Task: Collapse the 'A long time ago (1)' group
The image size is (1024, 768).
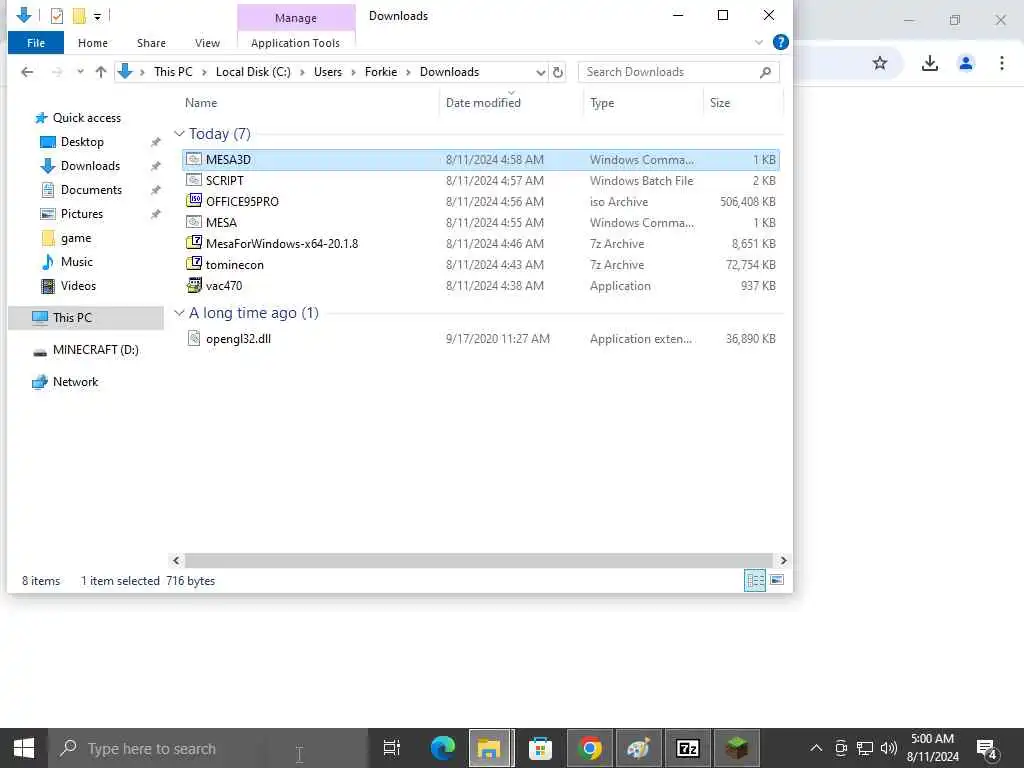Action: (179, 313)
